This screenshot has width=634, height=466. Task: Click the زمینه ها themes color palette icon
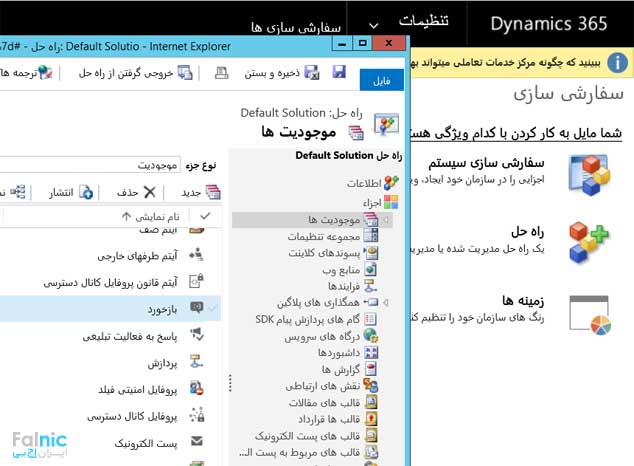[x=587, y=315]
